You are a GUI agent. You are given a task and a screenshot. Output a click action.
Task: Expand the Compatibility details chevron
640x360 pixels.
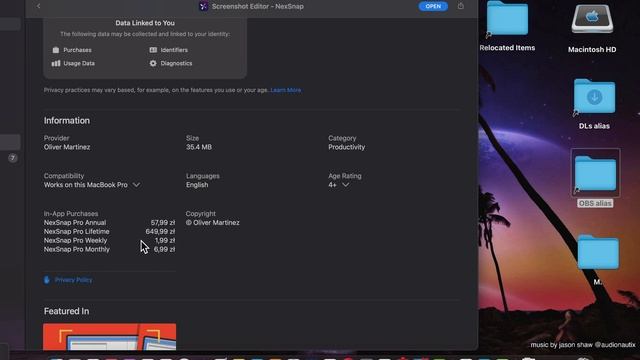tap(136, 185)
